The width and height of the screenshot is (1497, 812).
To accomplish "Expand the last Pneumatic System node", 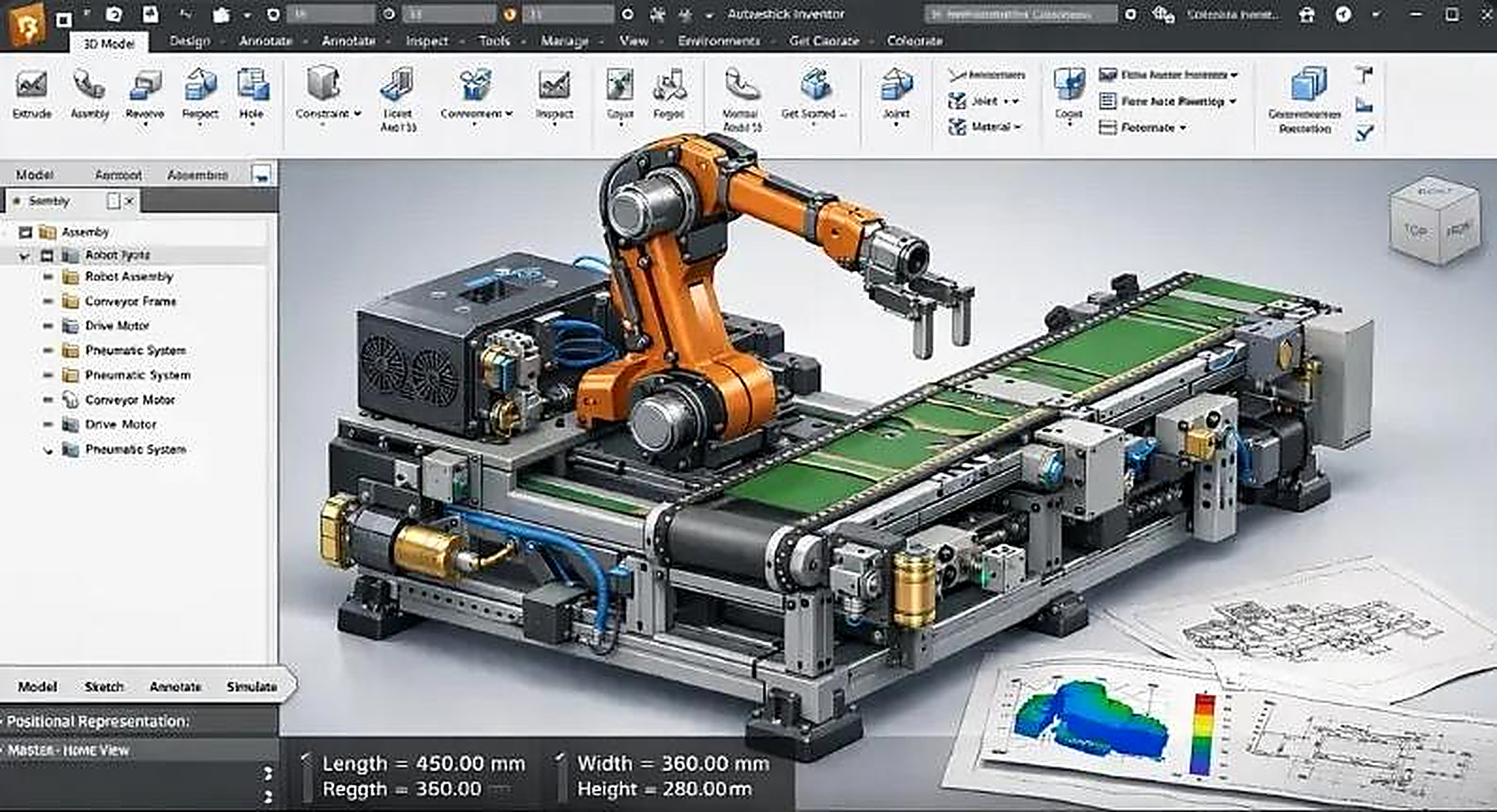I will coord(48,450).
